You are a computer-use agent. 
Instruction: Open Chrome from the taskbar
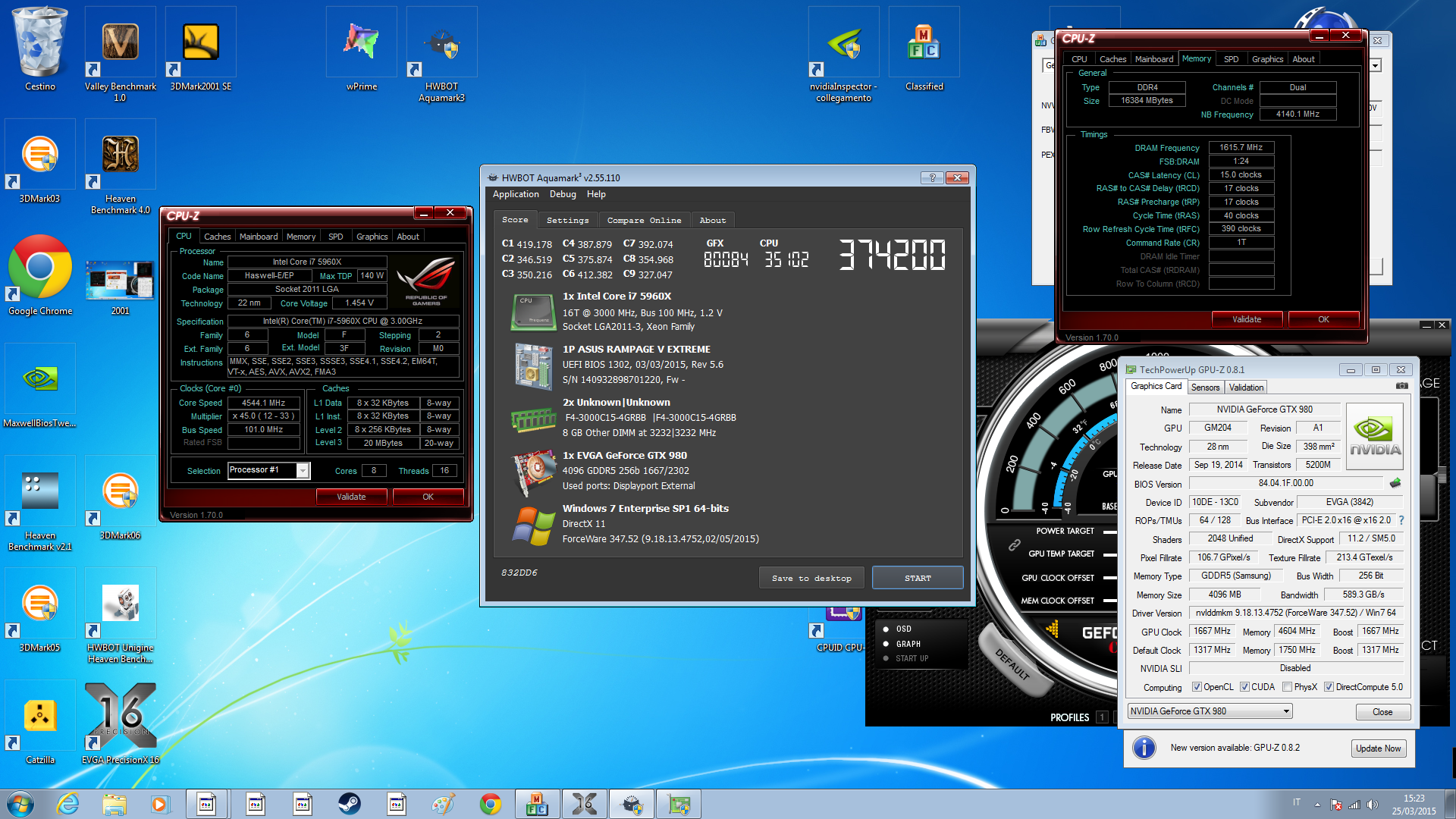(491, 804)
